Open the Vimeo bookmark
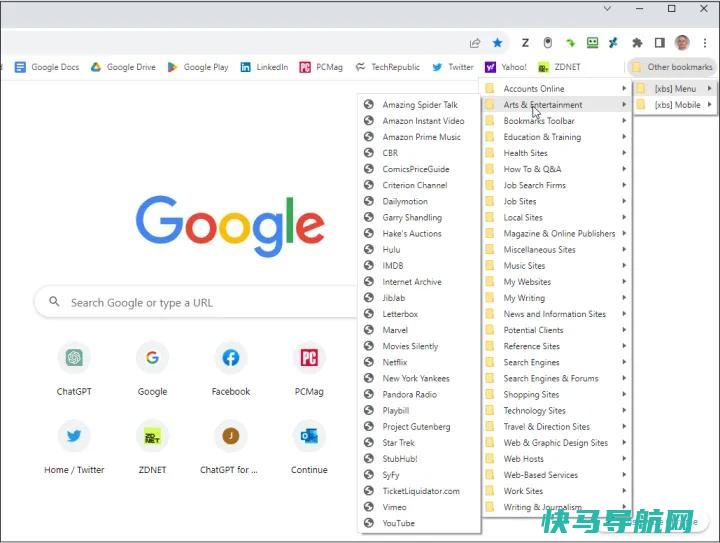The image size is (720, 543). coord(419,507)
